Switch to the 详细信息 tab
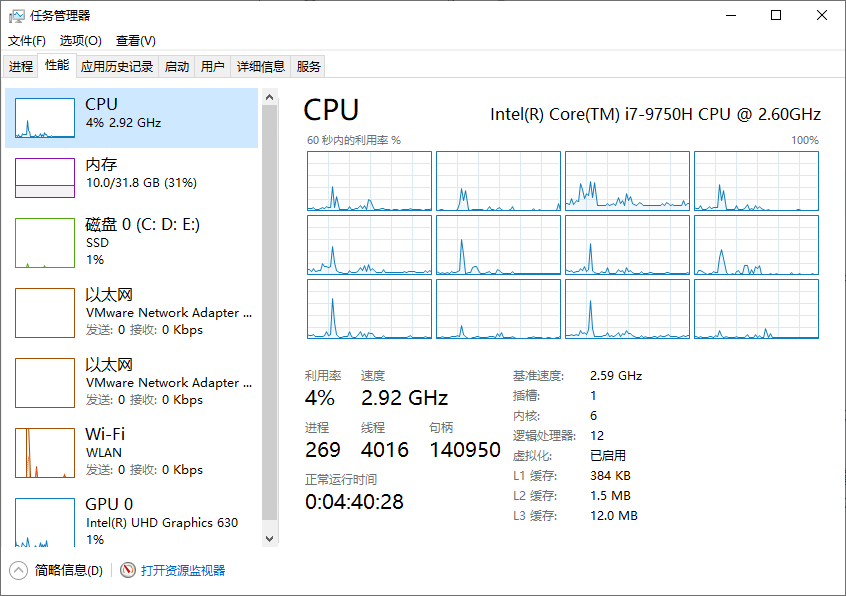846x596 pixels. click(261, 66)
